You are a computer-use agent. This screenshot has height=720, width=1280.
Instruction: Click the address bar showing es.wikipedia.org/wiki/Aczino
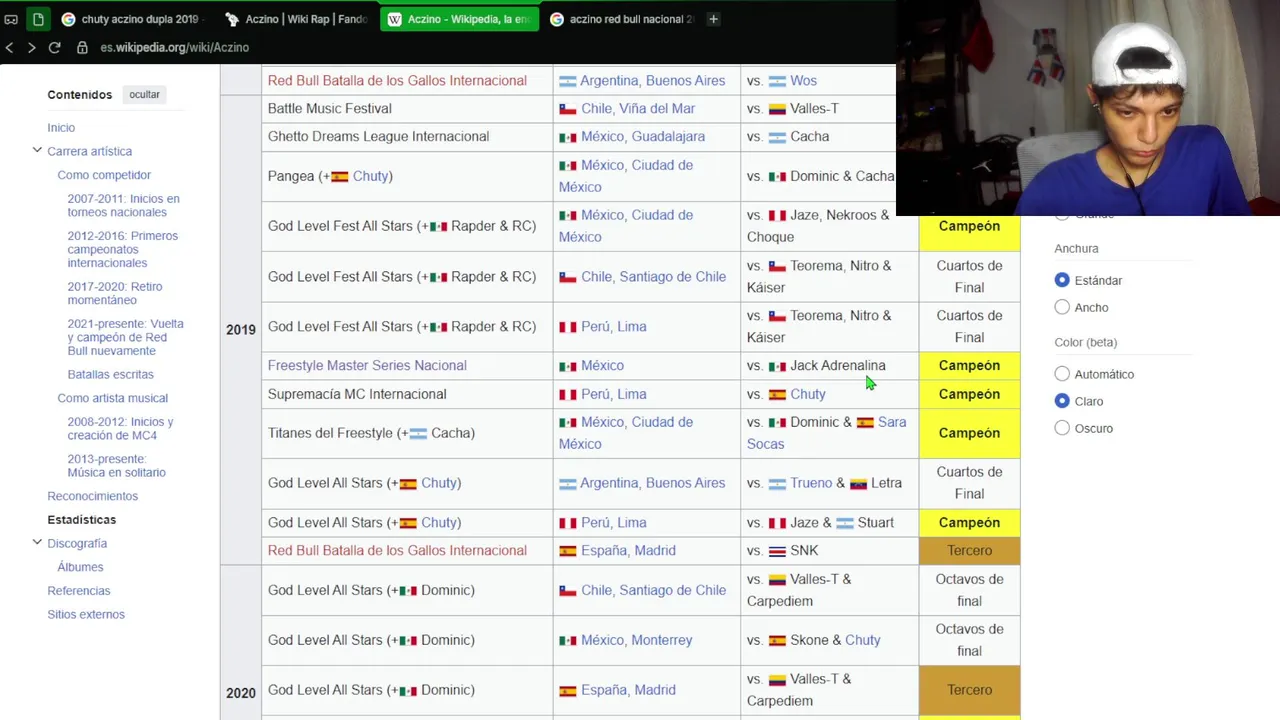[174, 47]
